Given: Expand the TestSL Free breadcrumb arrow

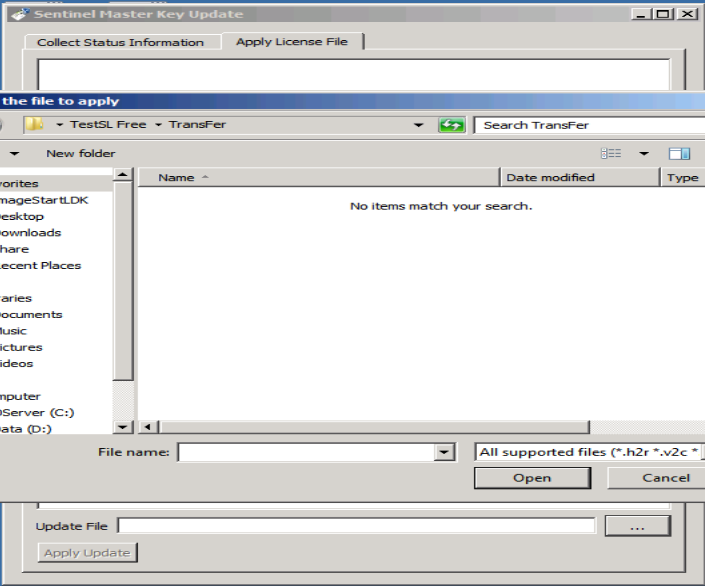Looking at the screenshot, I should click(158, 125).
